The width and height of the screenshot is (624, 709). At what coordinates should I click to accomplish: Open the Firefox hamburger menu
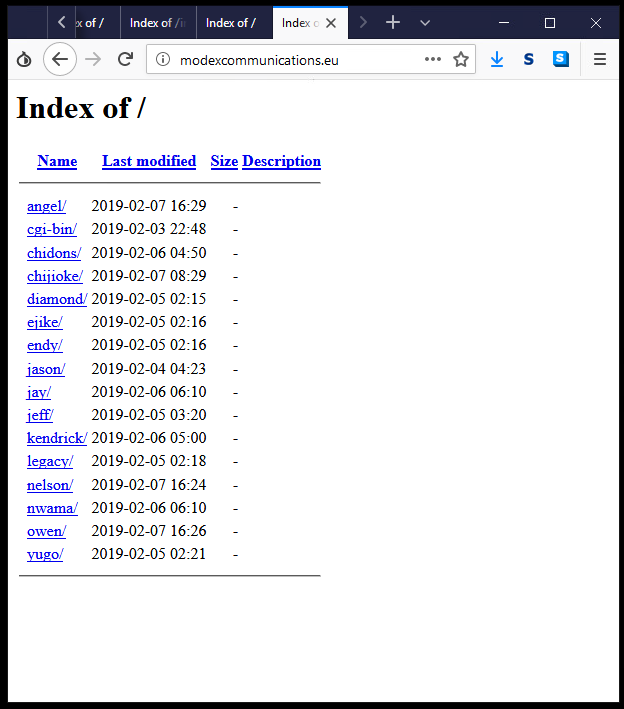point(600,59)
